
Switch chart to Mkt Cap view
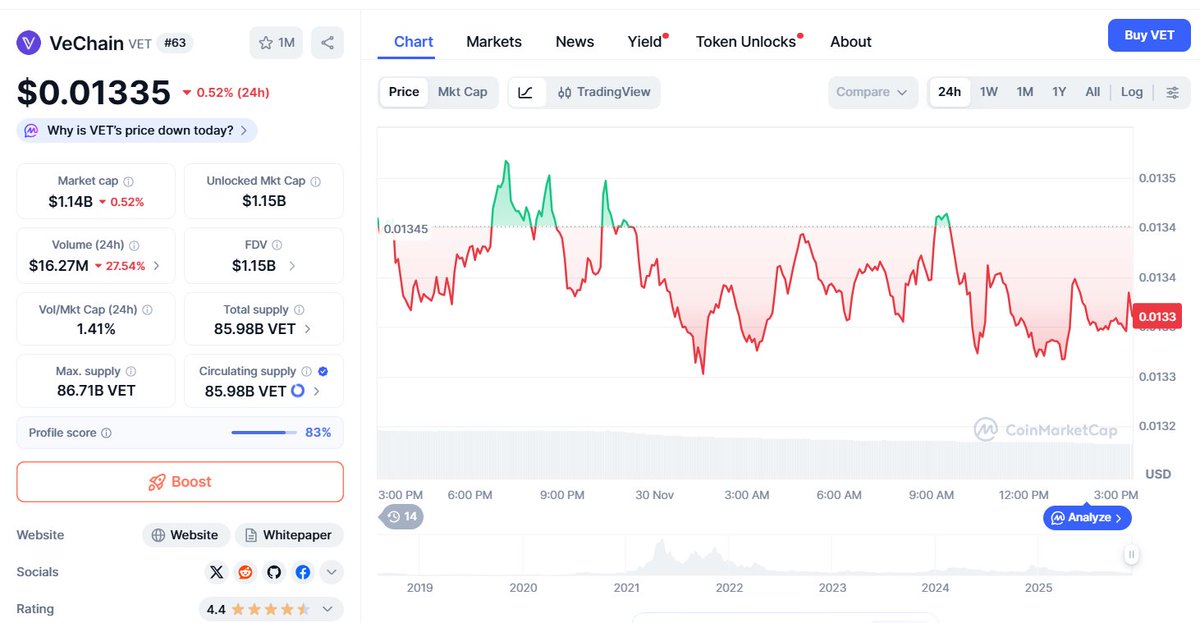tap(463, 92)
